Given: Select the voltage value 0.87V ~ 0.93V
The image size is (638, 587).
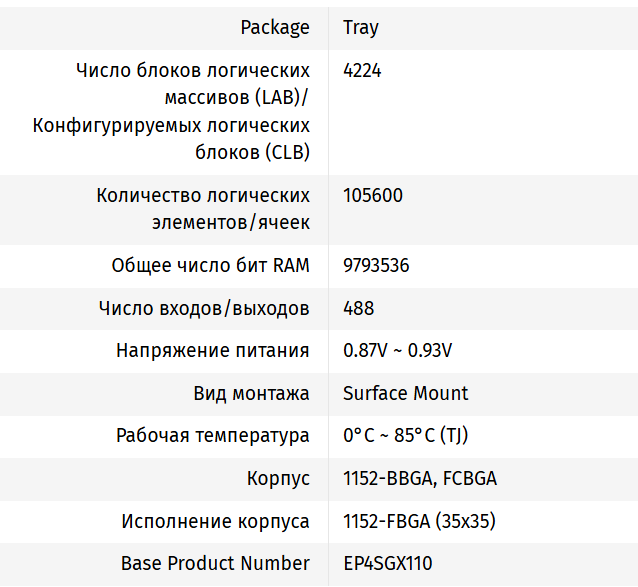Looking at the screenshot, I should (x=397, y=351).
